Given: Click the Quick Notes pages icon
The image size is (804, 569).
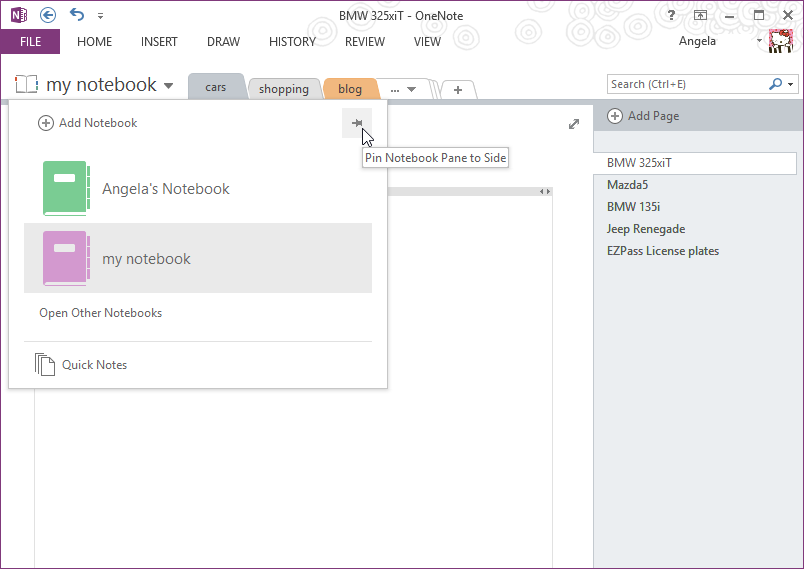Looking at the screenshot, I should pyautogui.click(x=45, y=364).
